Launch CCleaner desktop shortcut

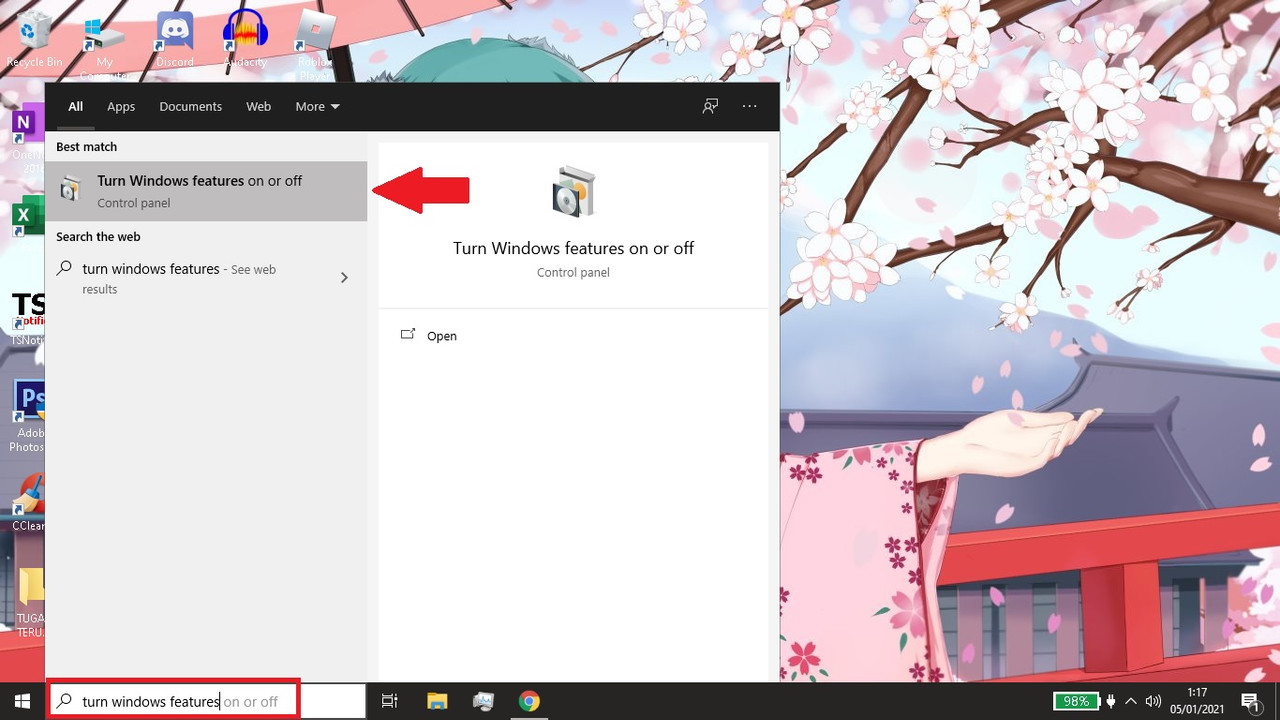(x=28, y=503)
